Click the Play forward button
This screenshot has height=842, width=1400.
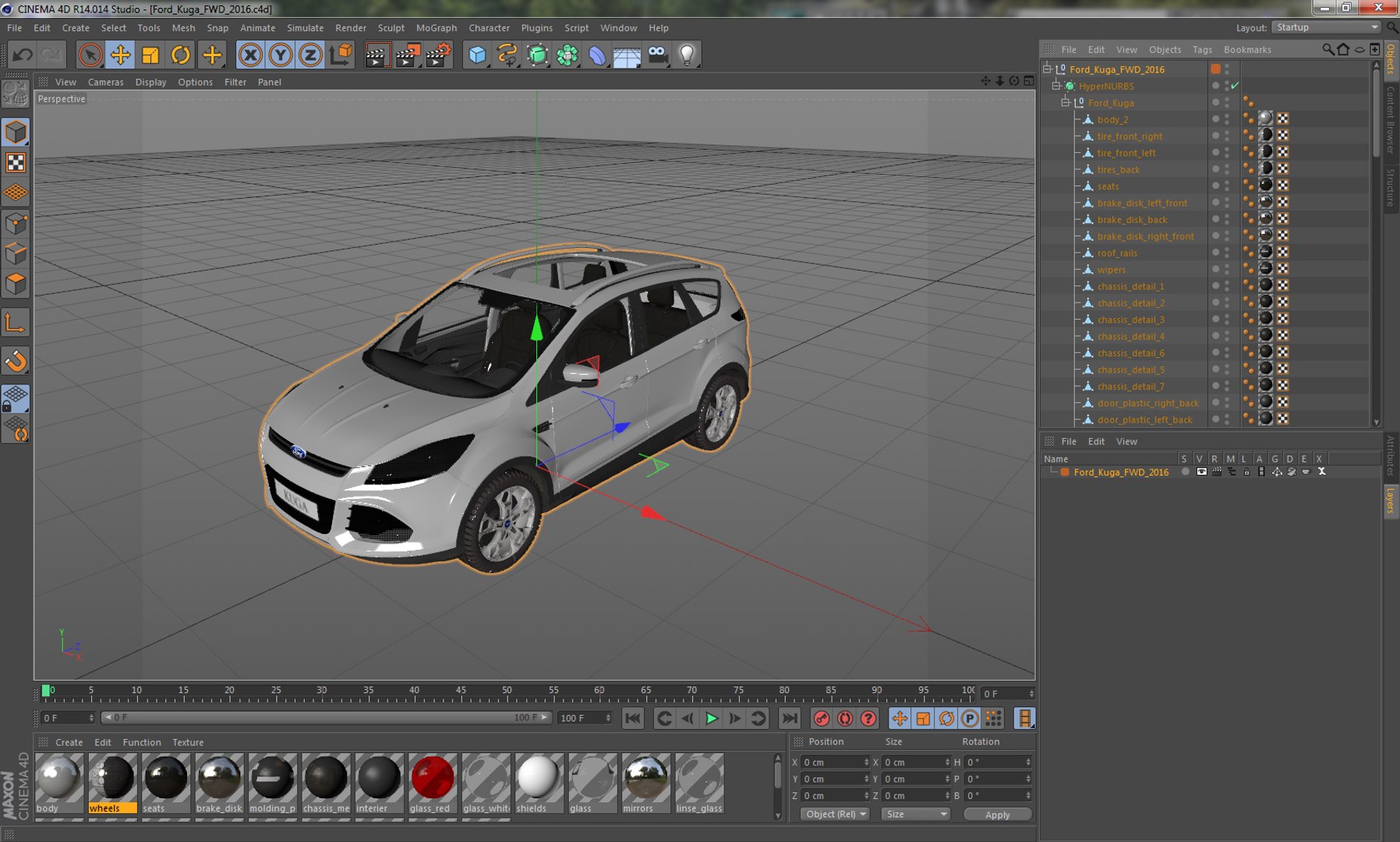tap(711, 718)
